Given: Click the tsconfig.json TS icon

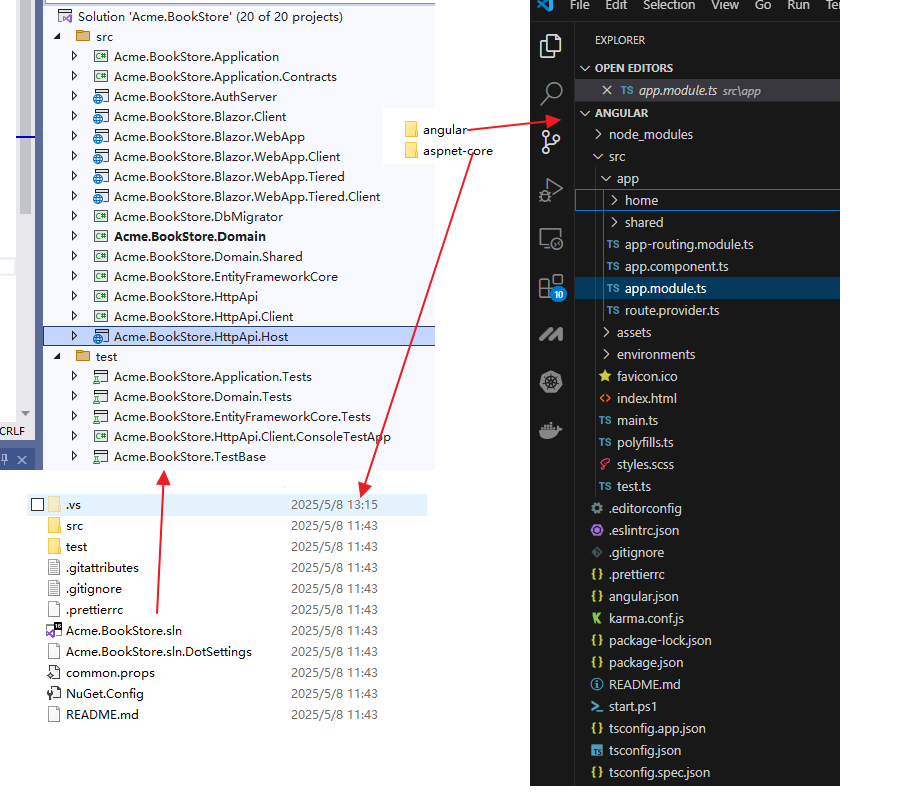Looking at the screenshot, I should tap(597, 750).
